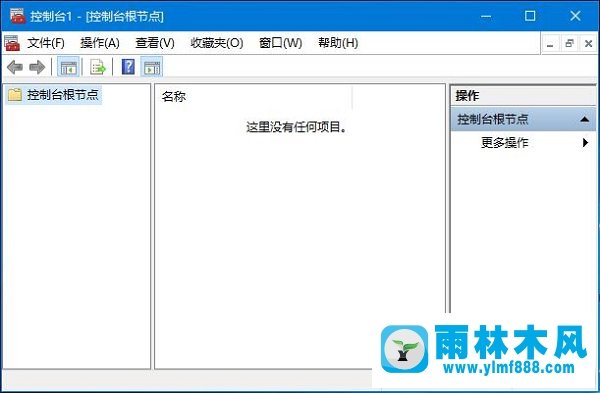Click the MMC icon in menu bar

12,43
